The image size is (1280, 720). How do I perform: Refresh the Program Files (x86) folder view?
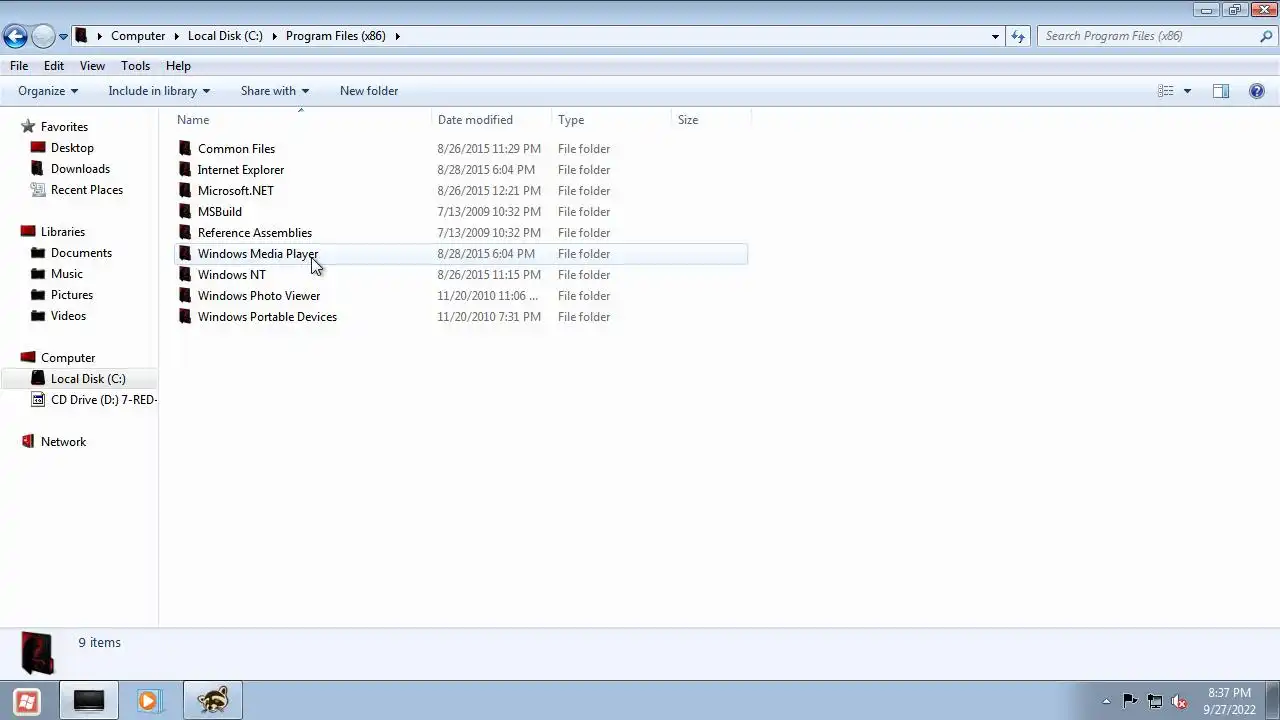click(x=1018, y=36)
